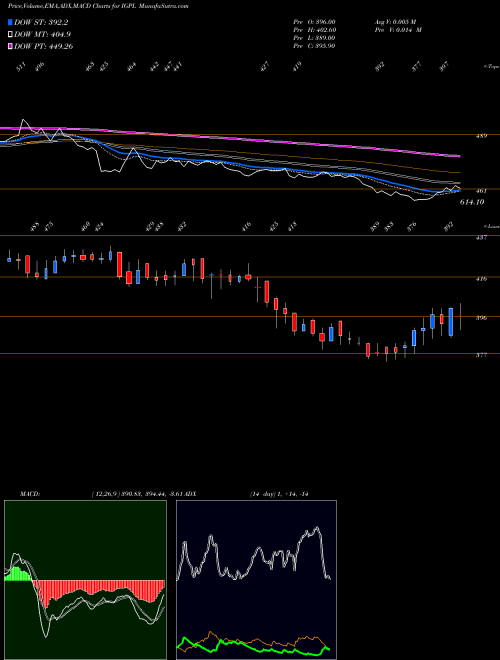
Task: Click the blue DOW ST legend swatch
Action: click(10, 22)
